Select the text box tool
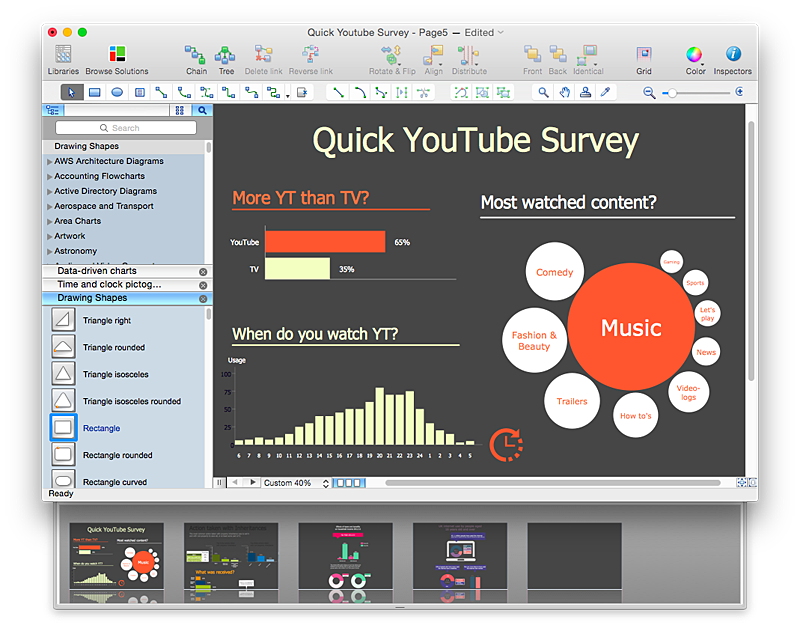 coord(139,92)
